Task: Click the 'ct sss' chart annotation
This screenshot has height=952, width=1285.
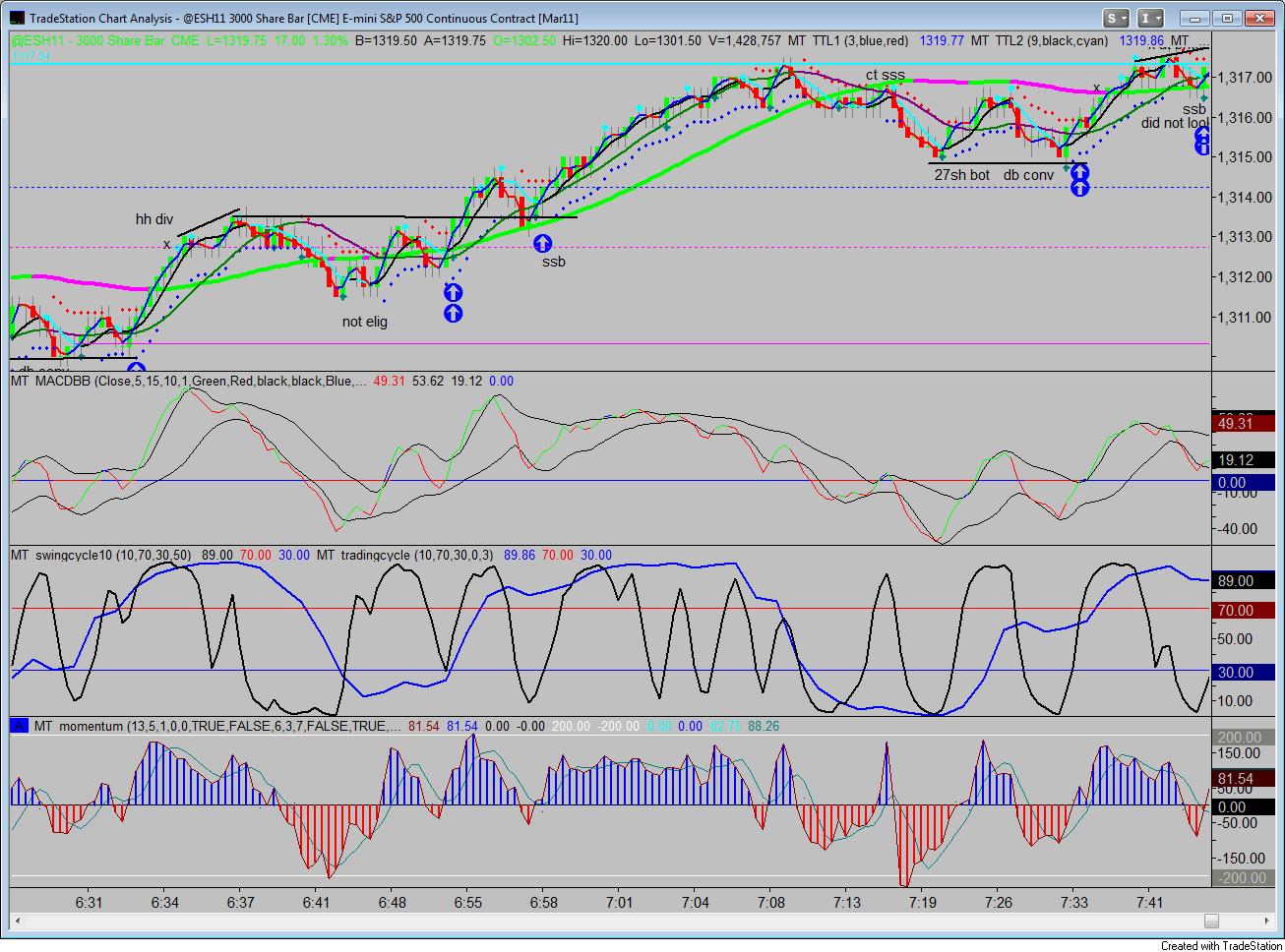Action: tap(885, 75)
